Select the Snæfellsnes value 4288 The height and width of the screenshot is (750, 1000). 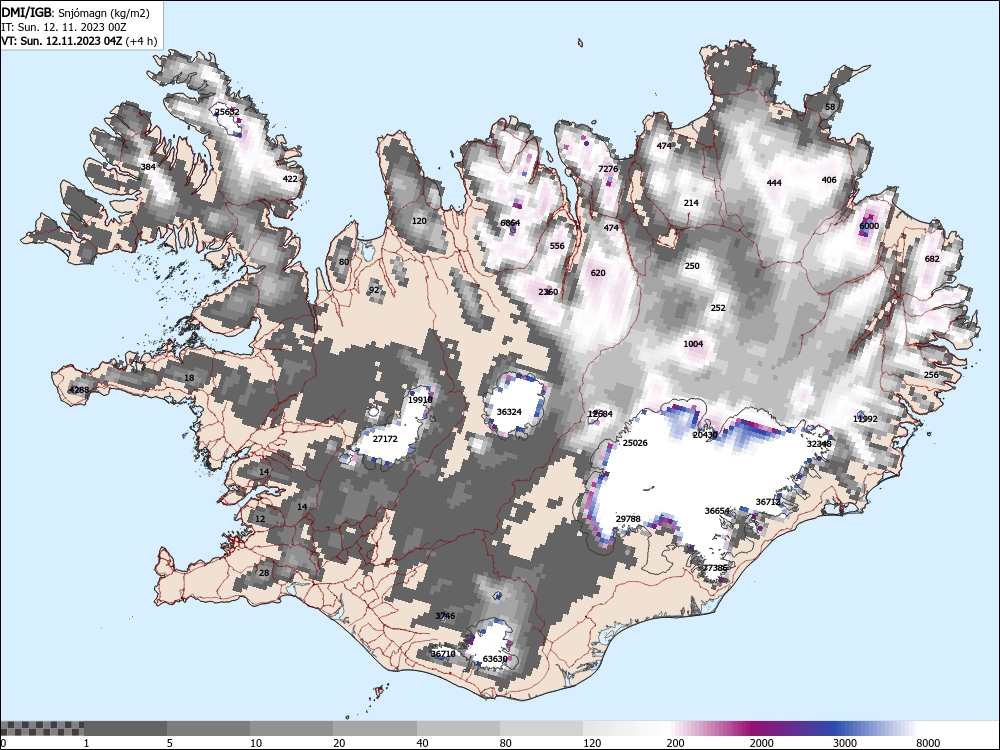79,390
